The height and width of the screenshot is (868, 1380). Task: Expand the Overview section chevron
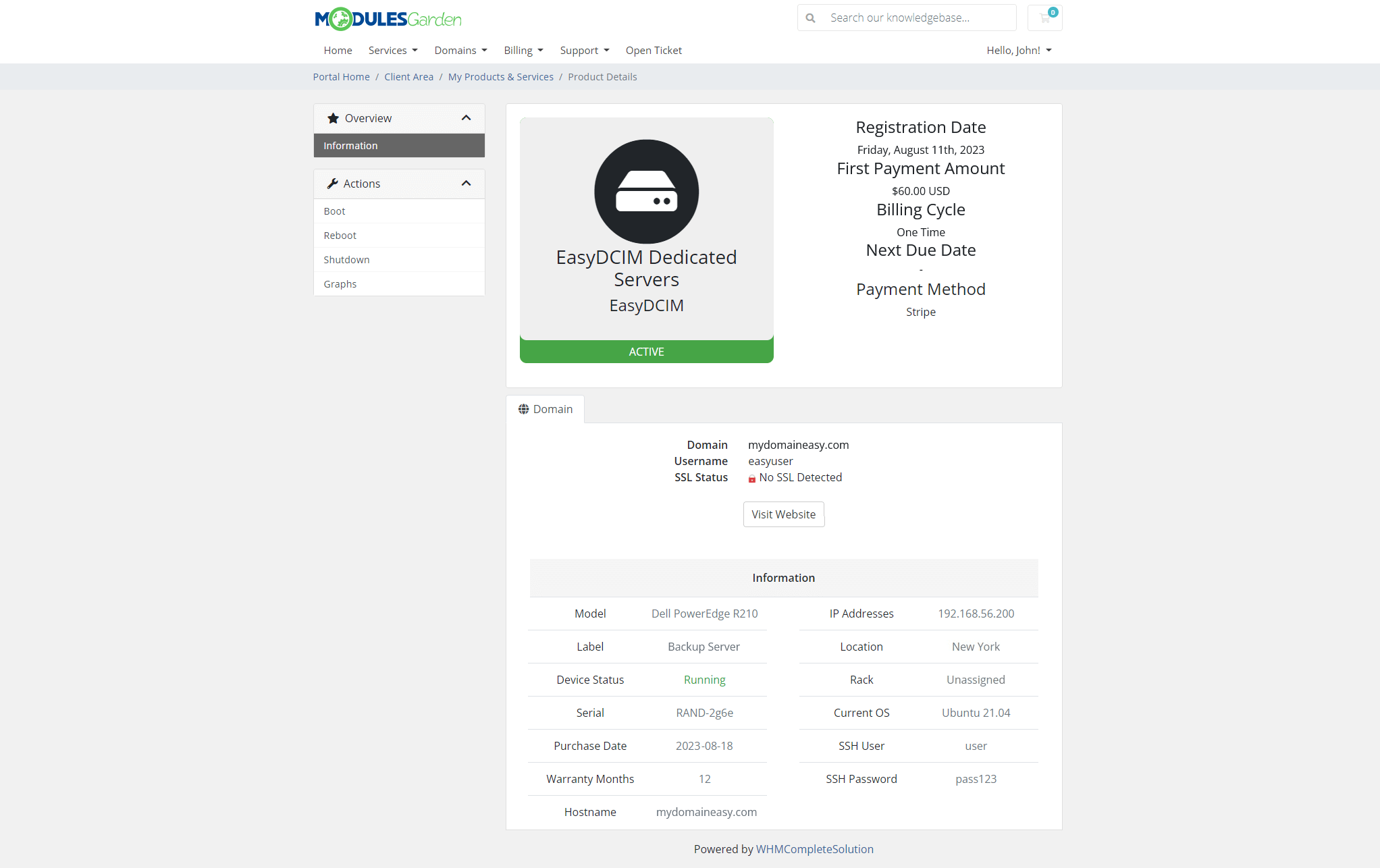[467, 118]
